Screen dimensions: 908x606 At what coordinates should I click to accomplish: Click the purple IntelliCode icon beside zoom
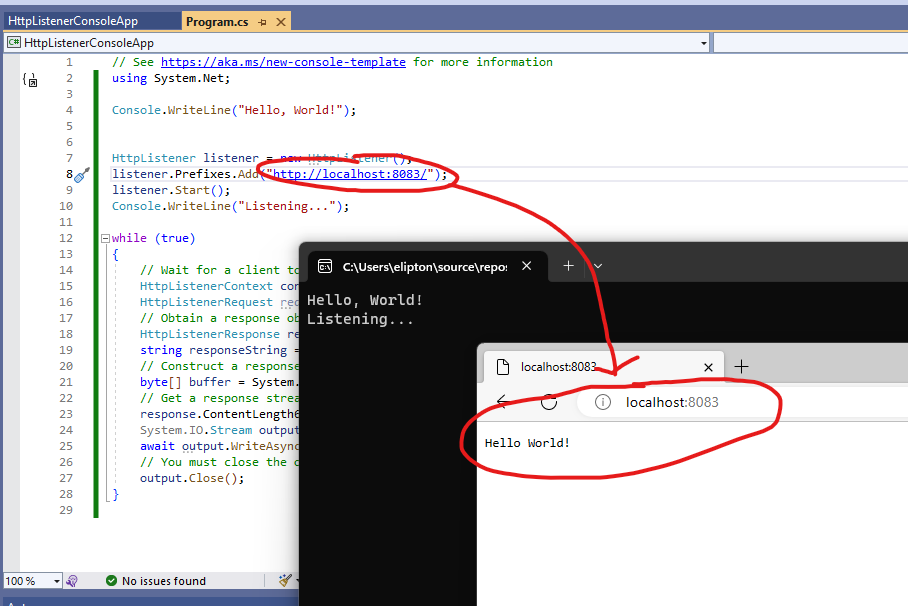point(71,581)
